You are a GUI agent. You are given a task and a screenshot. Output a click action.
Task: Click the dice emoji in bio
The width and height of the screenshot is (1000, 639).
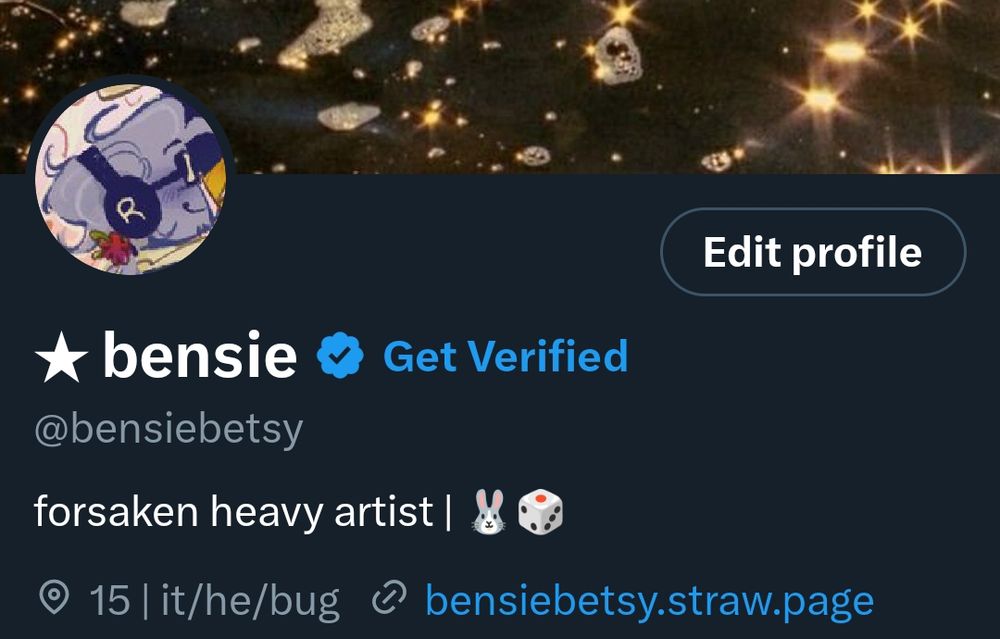click(540, 511)
